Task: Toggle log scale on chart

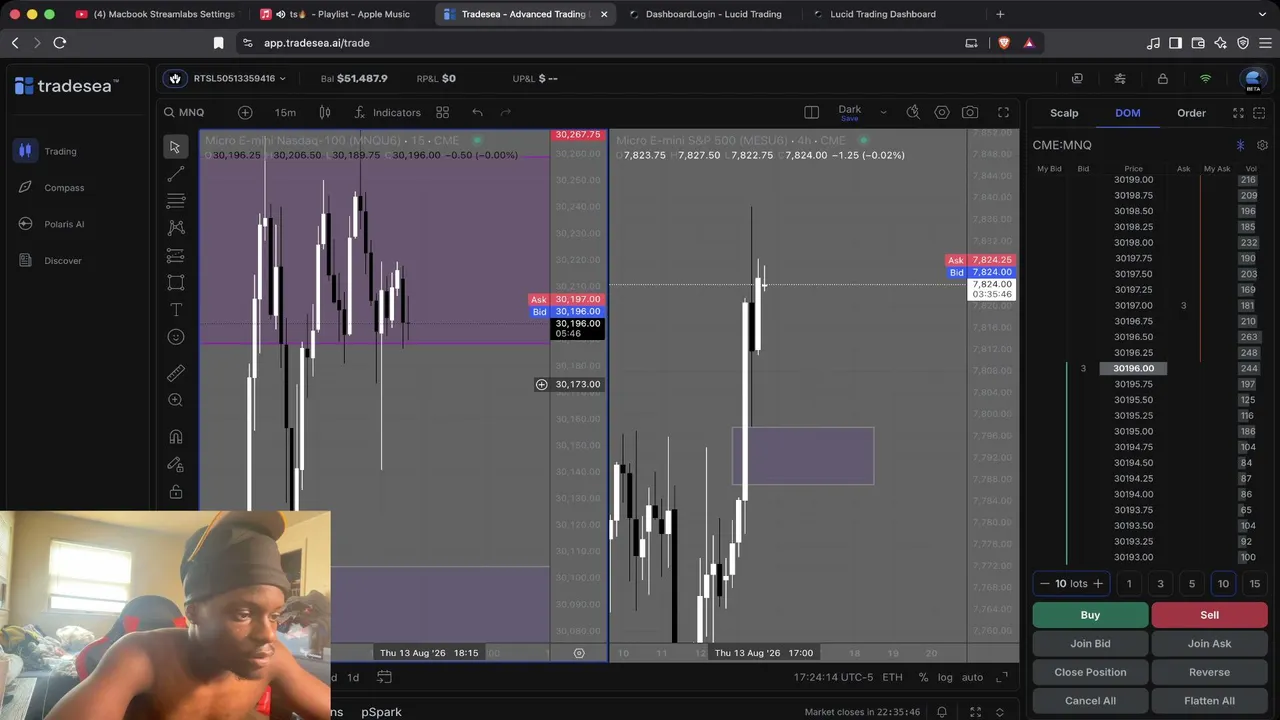Action: [x=945, y=677]
